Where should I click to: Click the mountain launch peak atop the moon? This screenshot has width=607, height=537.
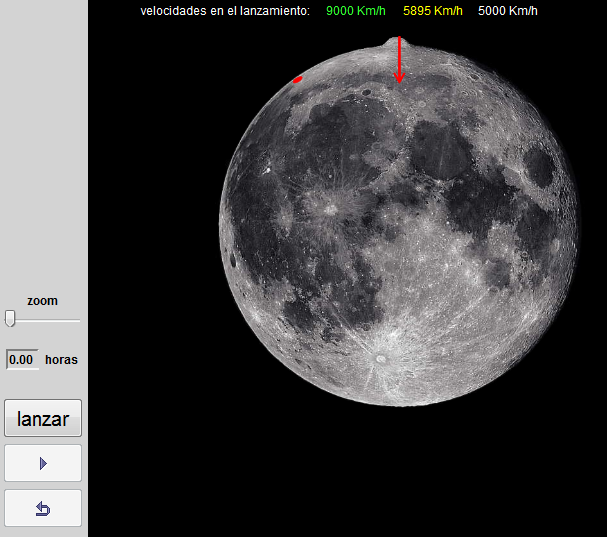(398, 42)
